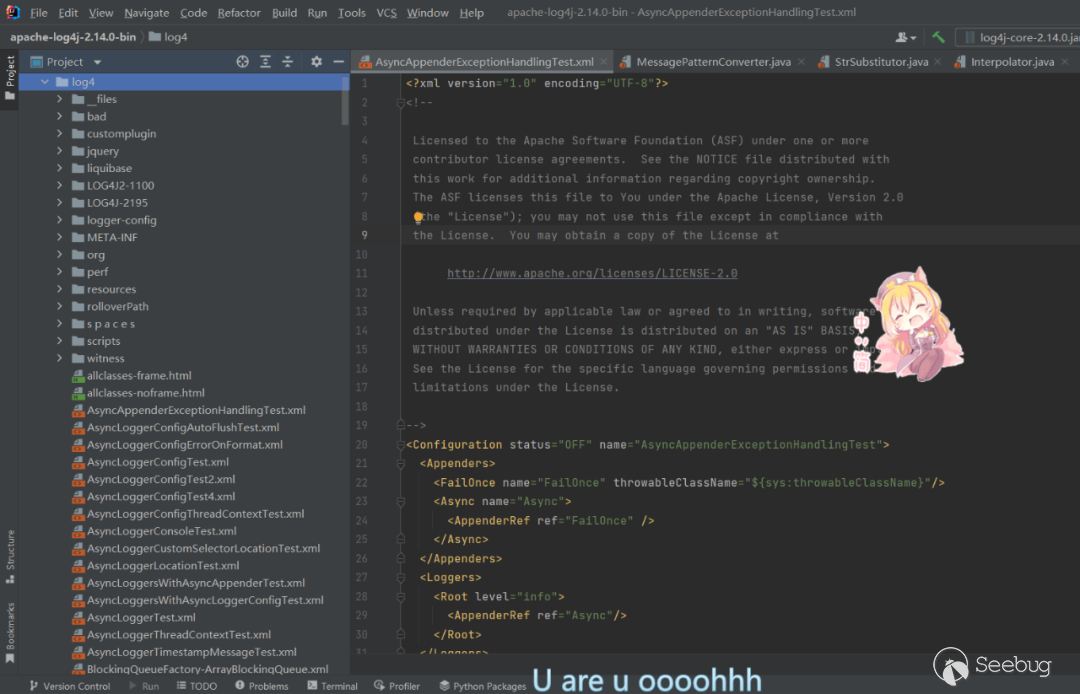Viewport: 1080px width, 694px height.
Task: Click the Collapse All icon in Project panel
Action: click(x=288, y=62)
